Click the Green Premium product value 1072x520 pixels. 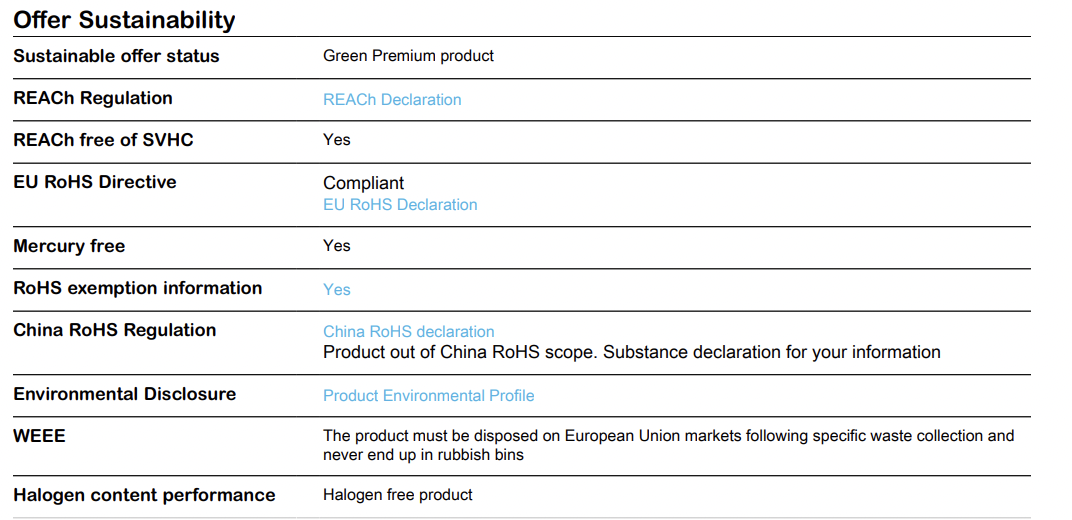(408, 56)
